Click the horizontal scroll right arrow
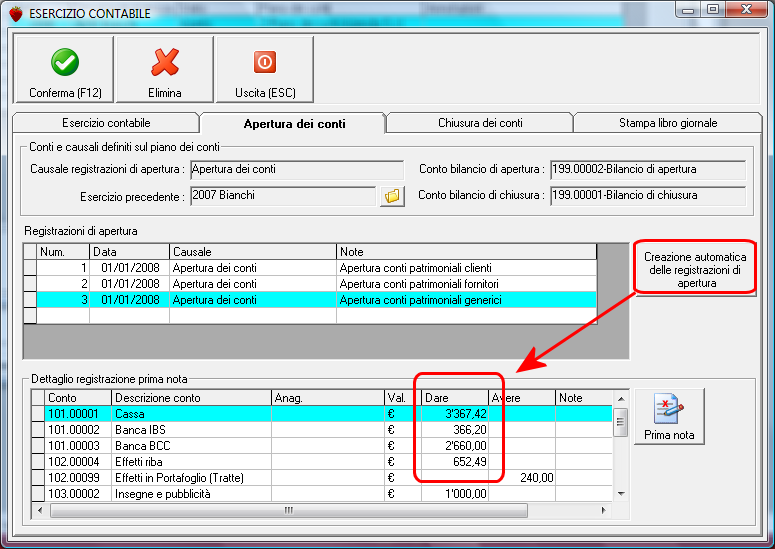This screenshot has width=775, height=549. pos(603,510)
